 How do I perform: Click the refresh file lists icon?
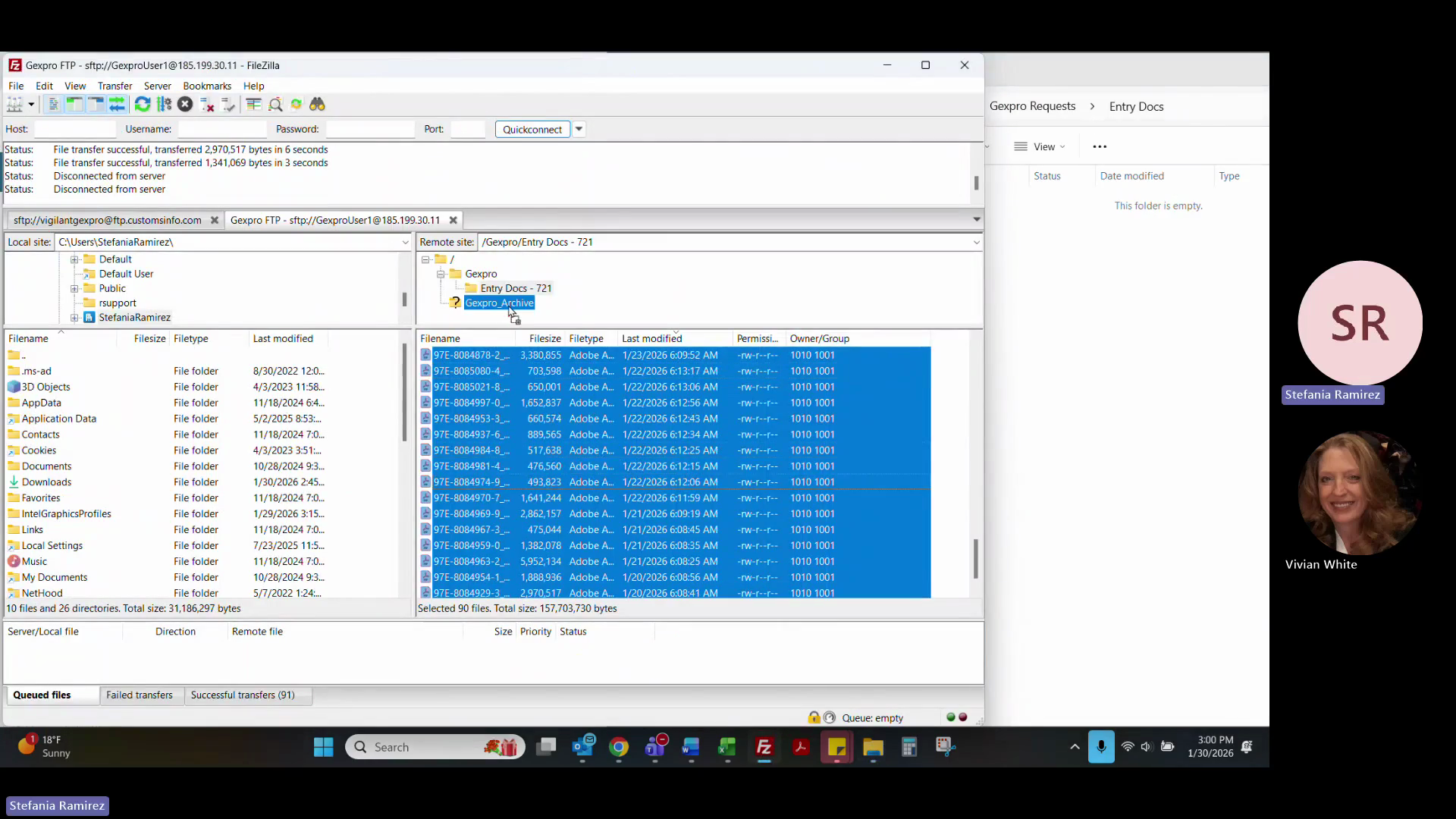click(143, 105)
